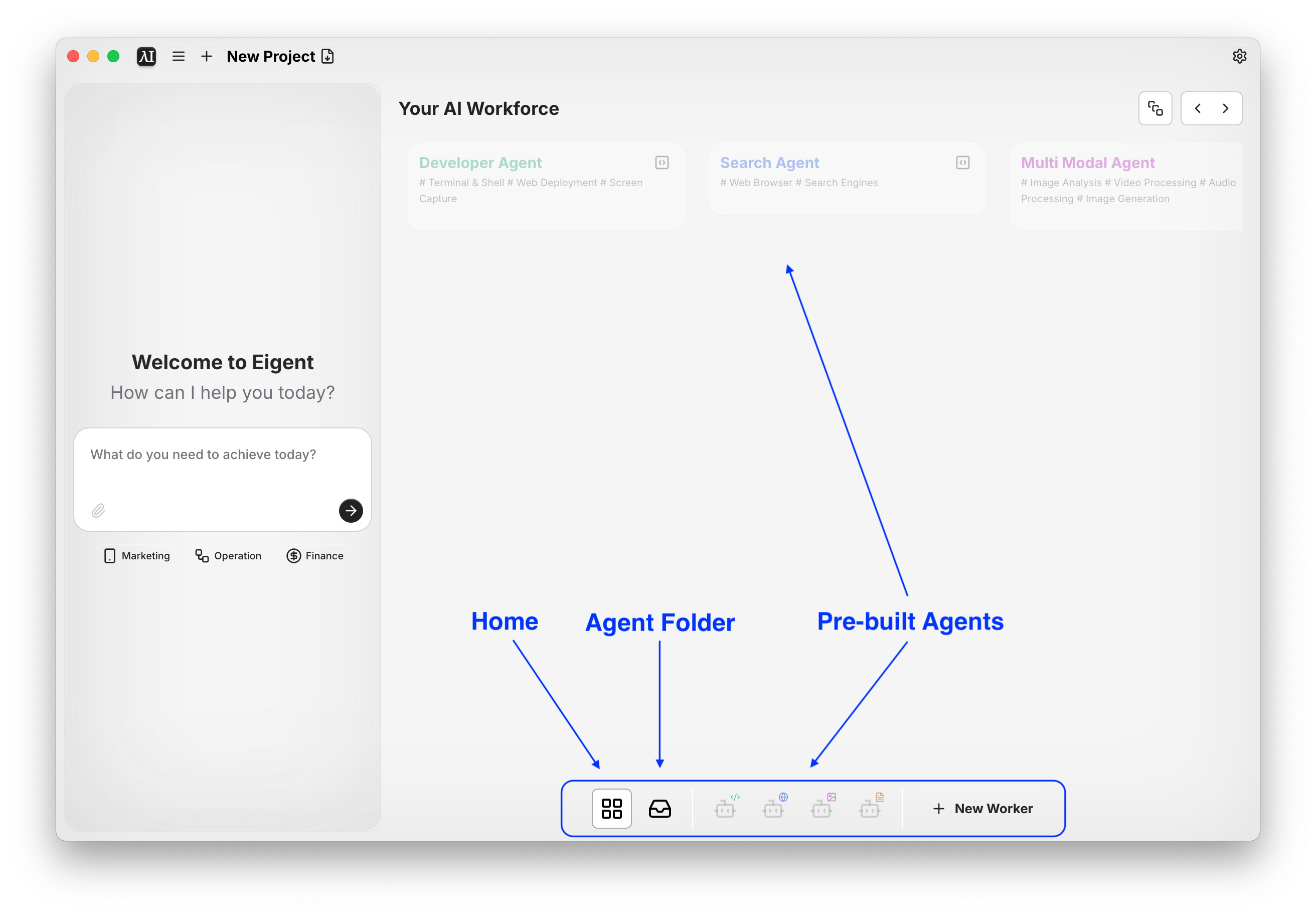
Task: Choose the Marketing prompt category
Action: pyautogui.click(x=137, y=555)
